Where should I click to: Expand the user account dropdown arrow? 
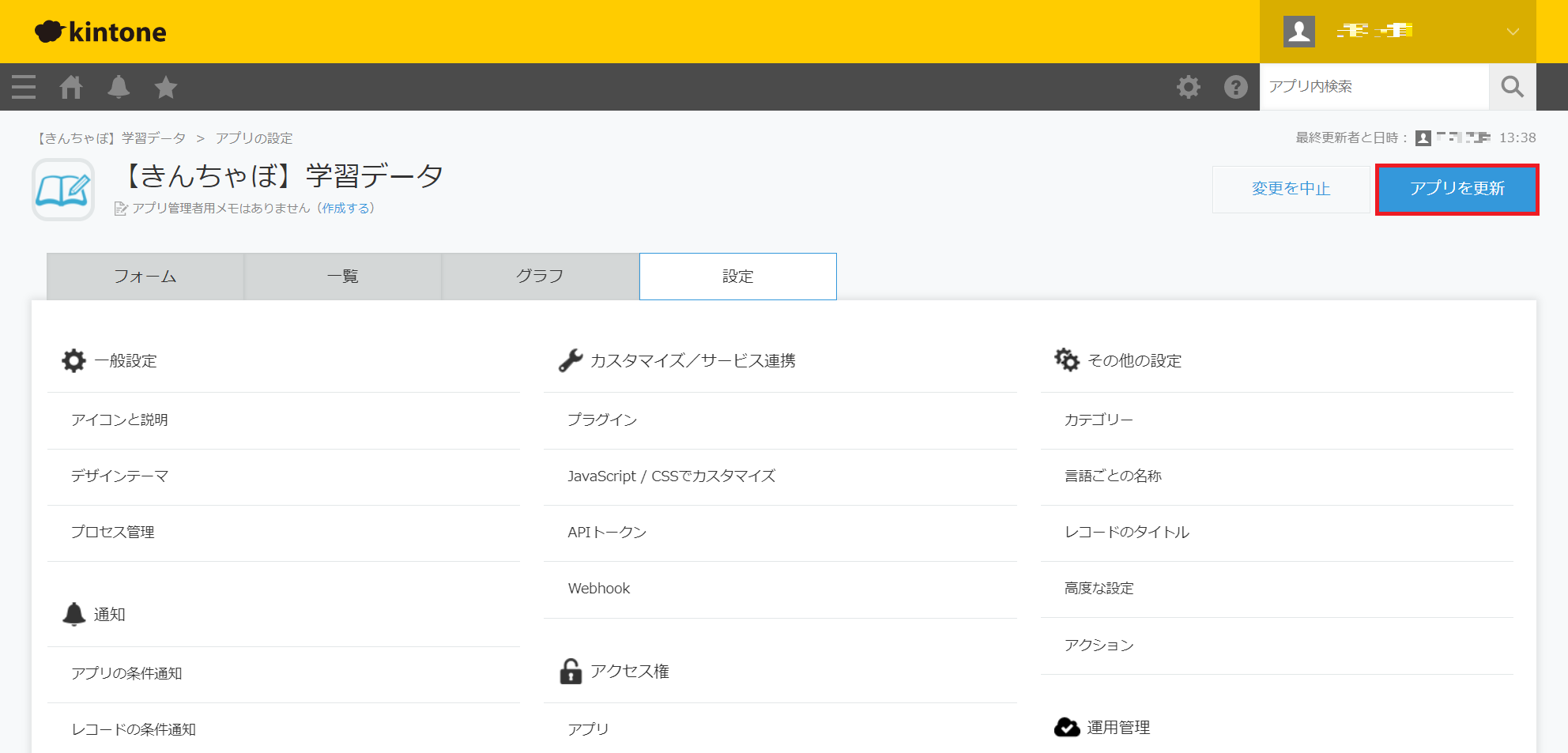(1513, 32)
